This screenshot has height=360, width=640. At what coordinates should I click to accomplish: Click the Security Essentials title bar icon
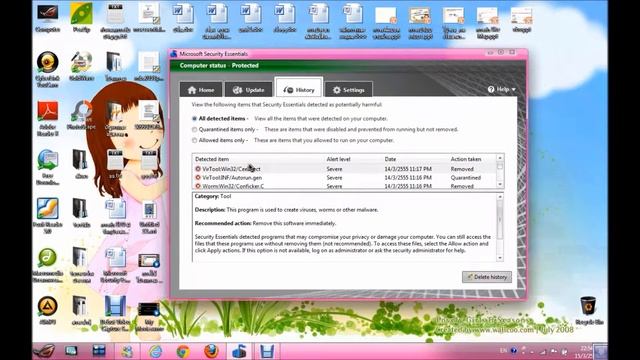coord(174,54)
